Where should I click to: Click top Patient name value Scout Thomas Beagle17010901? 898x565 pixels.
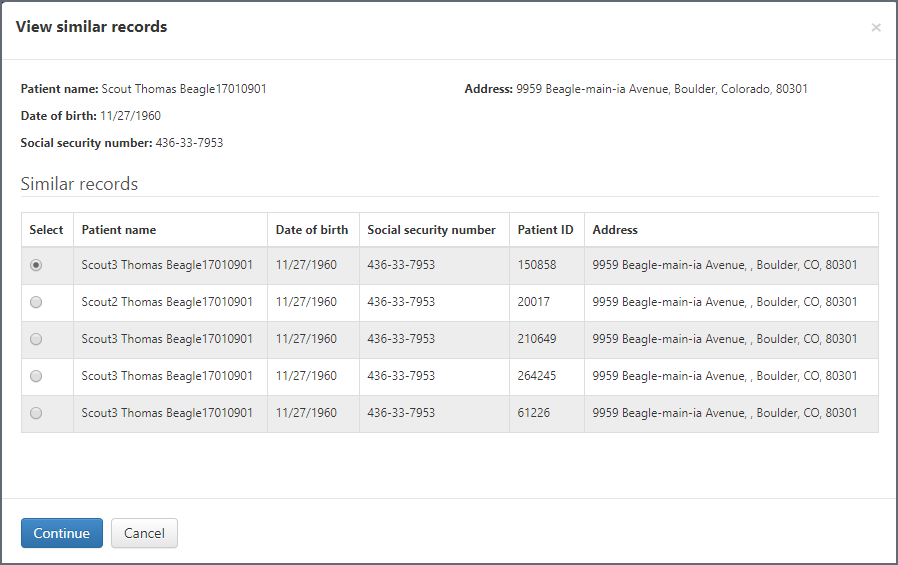184,89
